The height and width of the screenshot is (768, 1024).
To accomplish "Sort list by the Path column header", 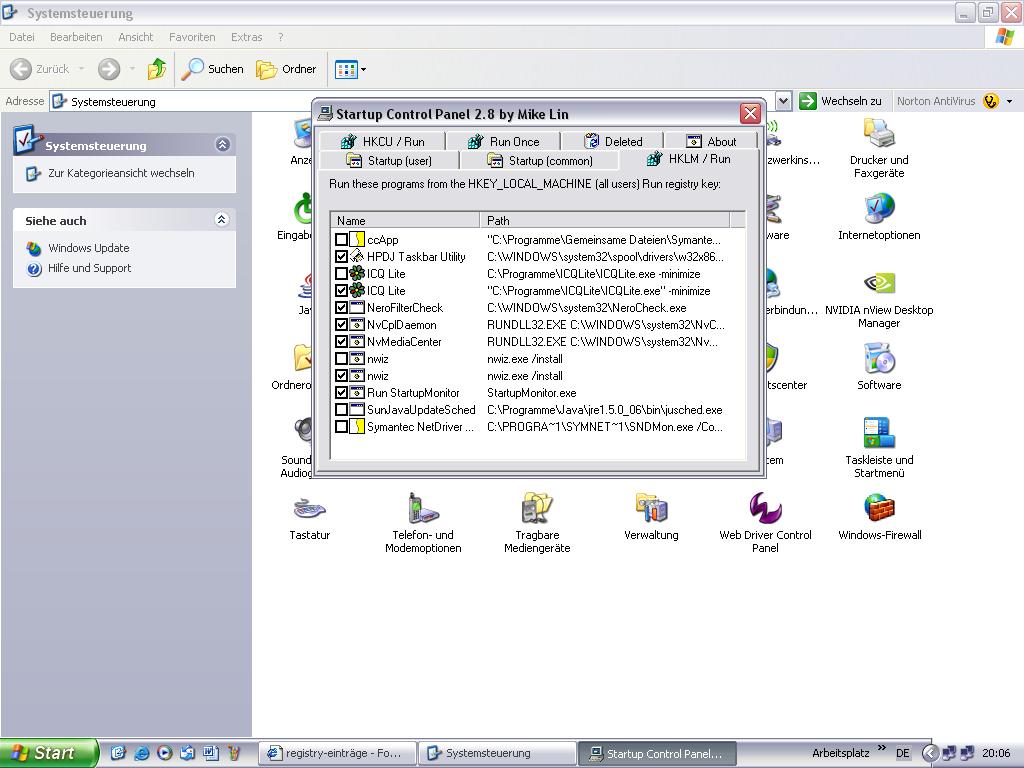I will (604, 220).
